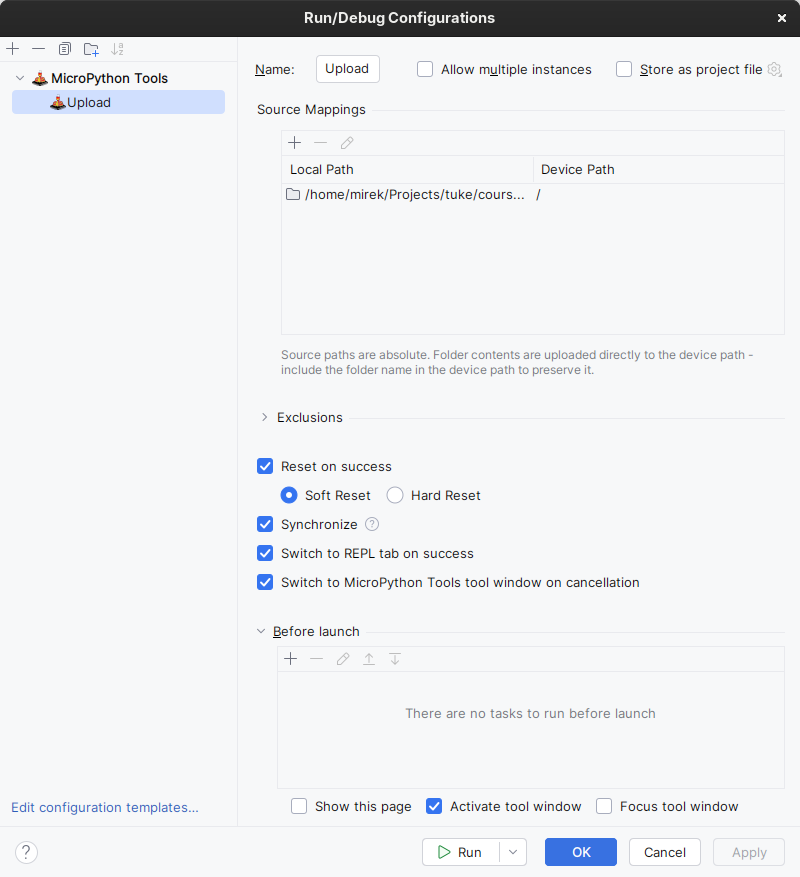
Task: Remove the selected run configuration
Action: (x=39, y=49)
